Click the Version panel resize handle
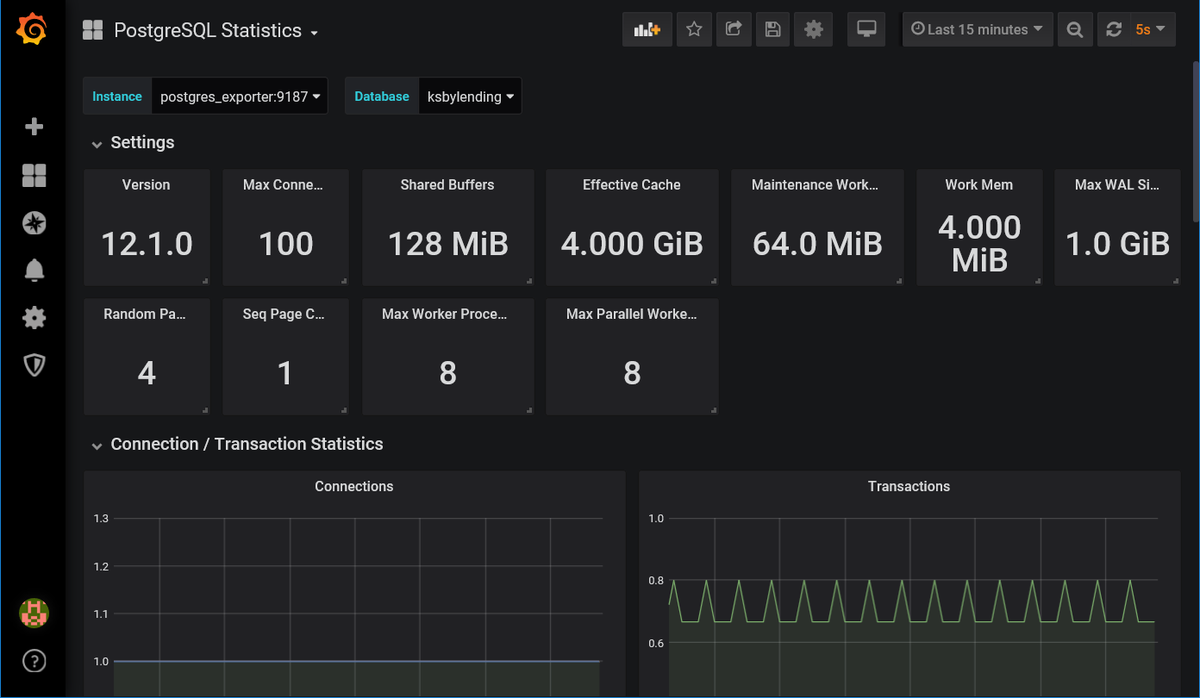1200x698 pixels. pos(205,281)
